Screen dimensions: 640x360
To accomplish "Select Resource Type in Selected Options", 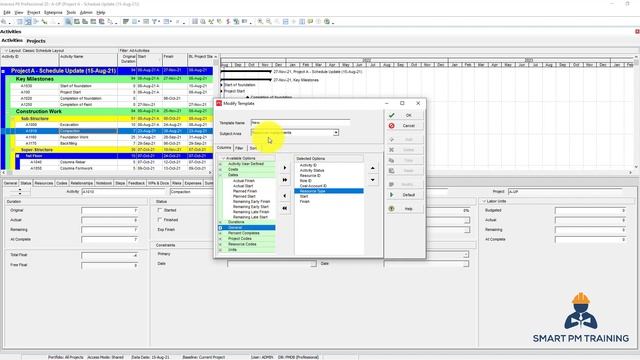I will pos(329,191).
